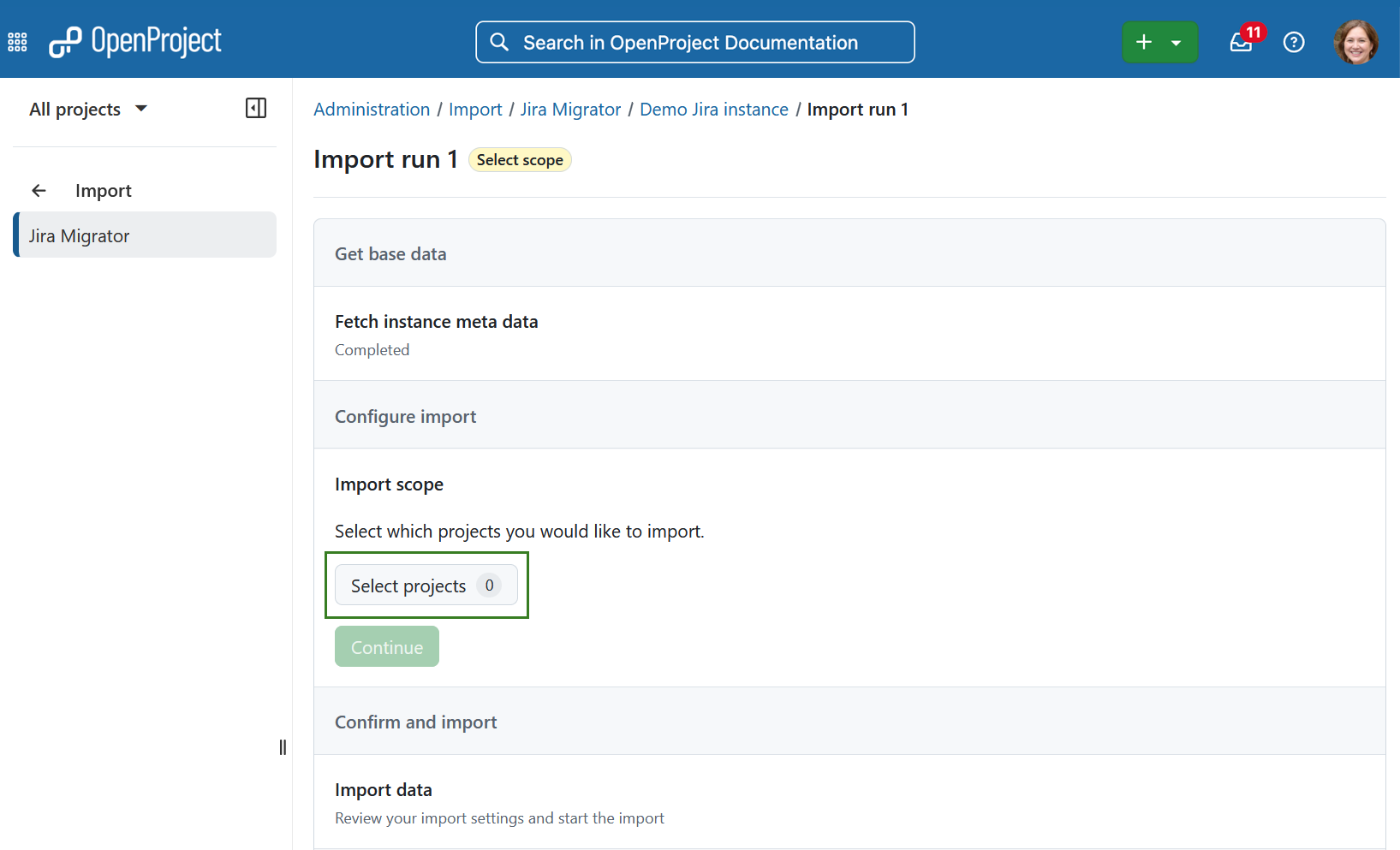The image size is (1400, 850).
Task: Click the OpenProject logo
Action: pos(135,41)
